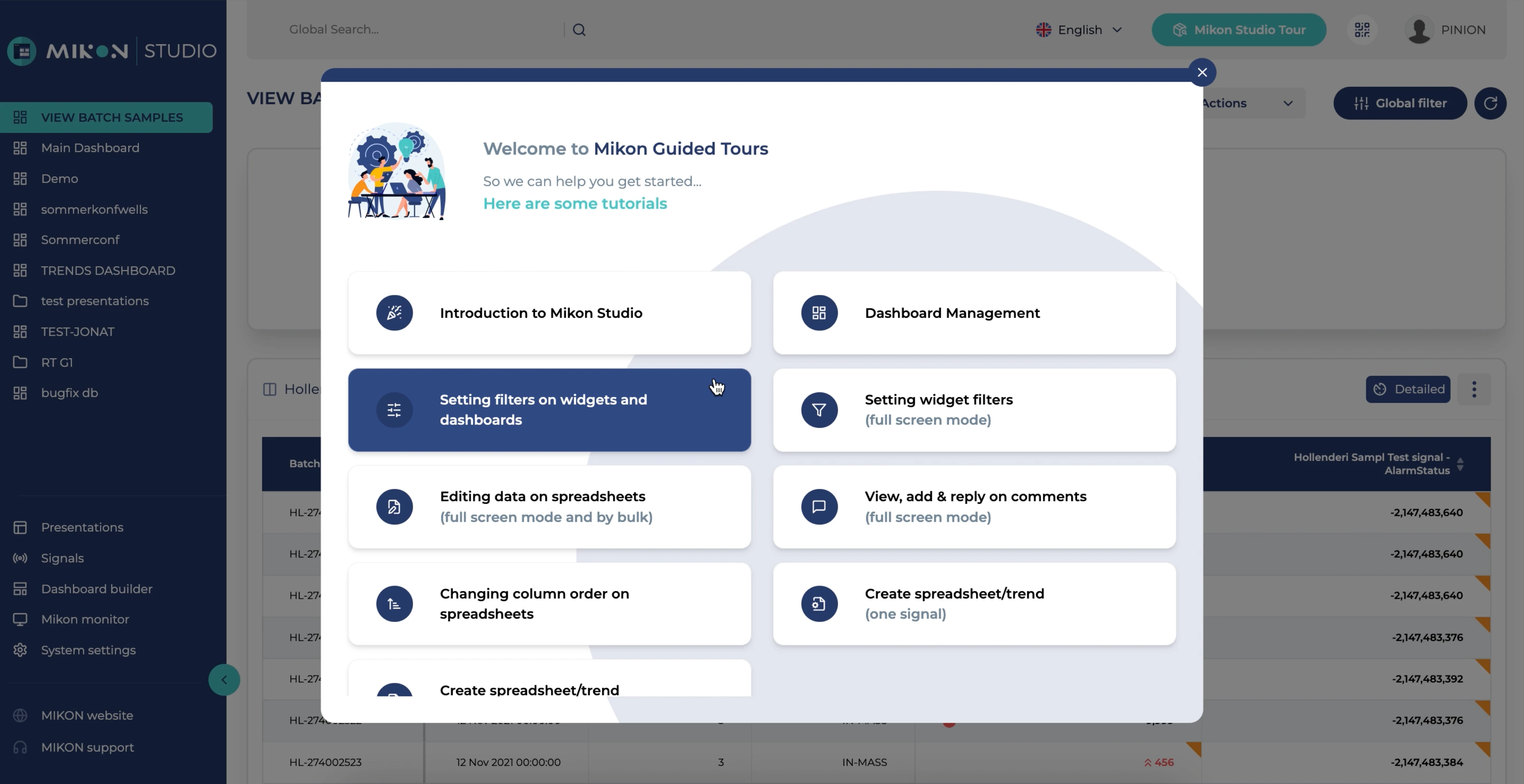Click the Mikon Studio logo
This screenshot has width=1524, height=784.
[112, 51]
